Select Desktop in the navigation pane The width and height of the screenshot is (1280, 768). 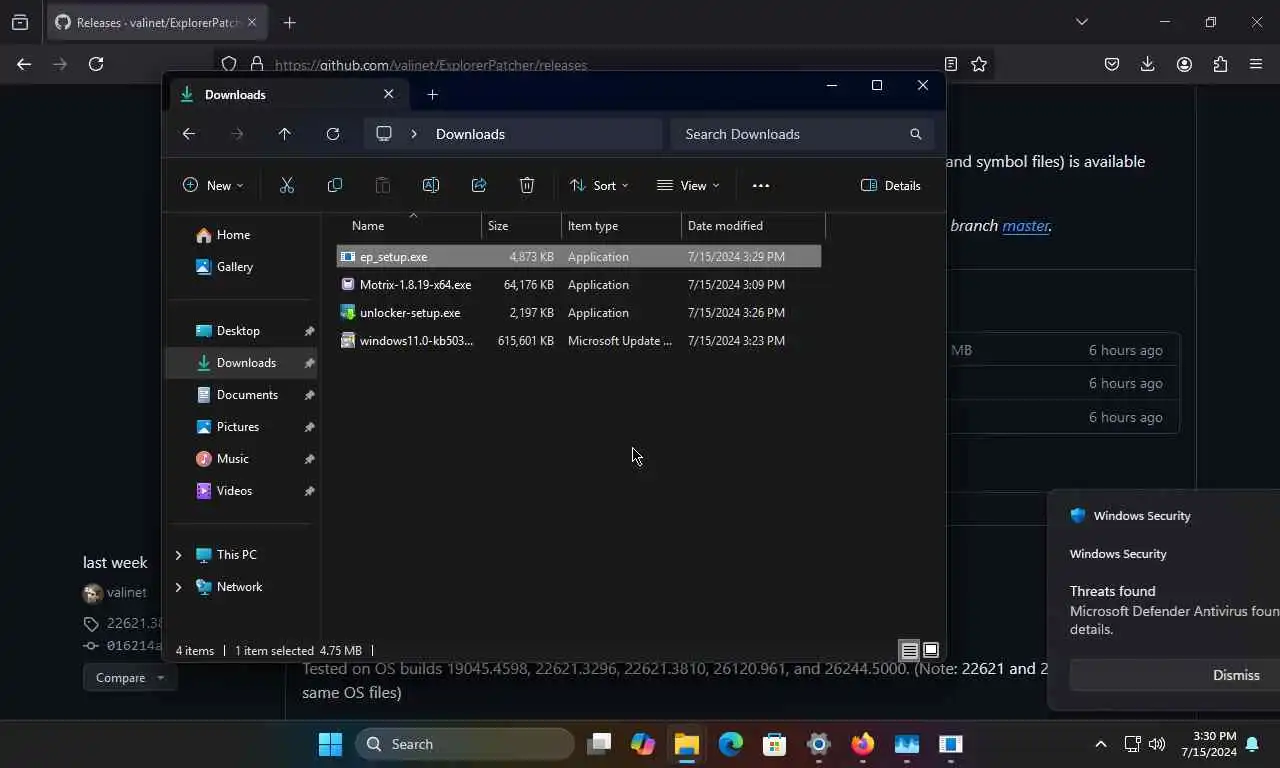coord(242,331)
